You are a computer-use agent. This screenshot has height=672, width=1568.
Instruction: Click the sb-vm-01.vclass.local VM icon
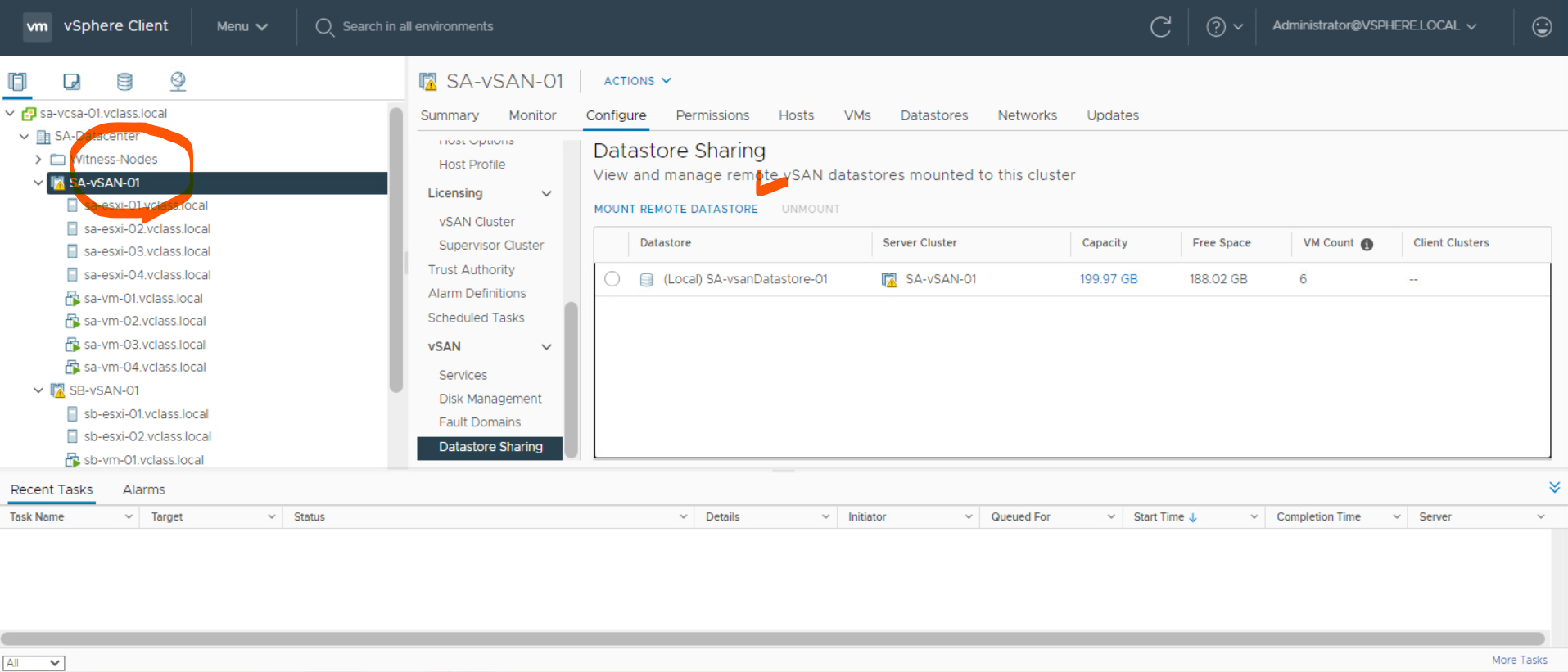coord(73,460)
